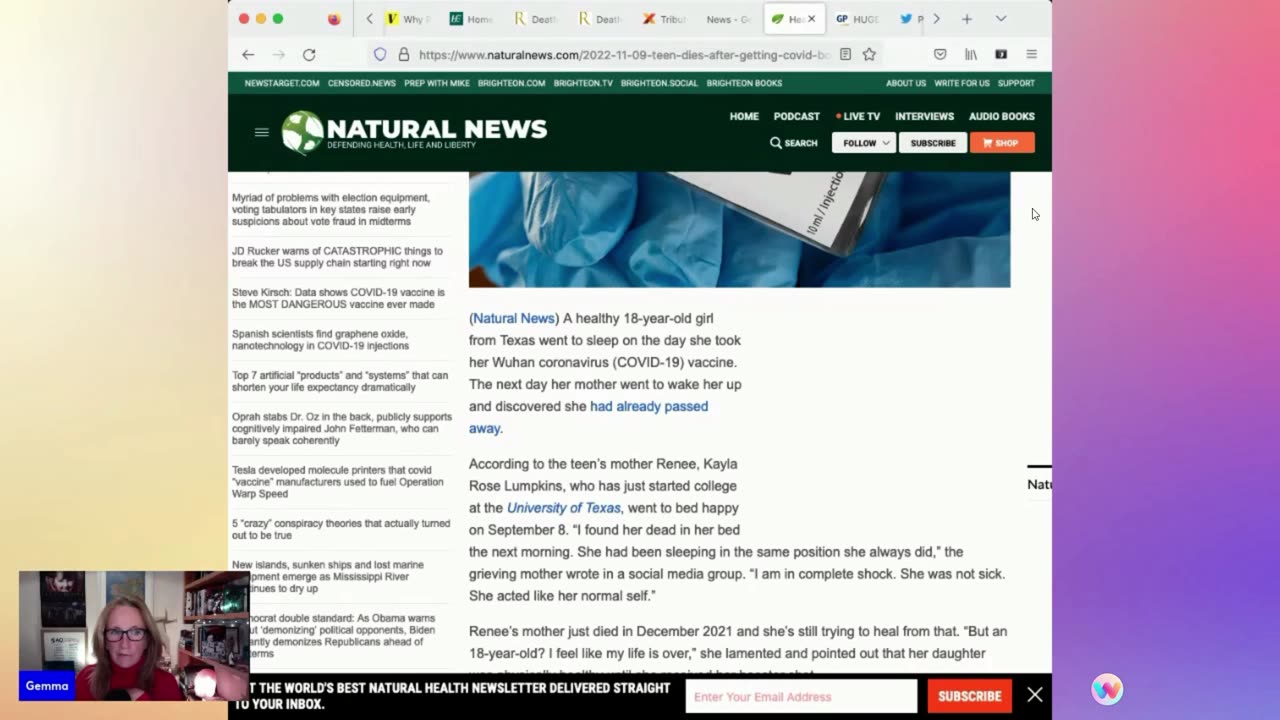Open Podcast in site navigation

(x=797, y=116)
